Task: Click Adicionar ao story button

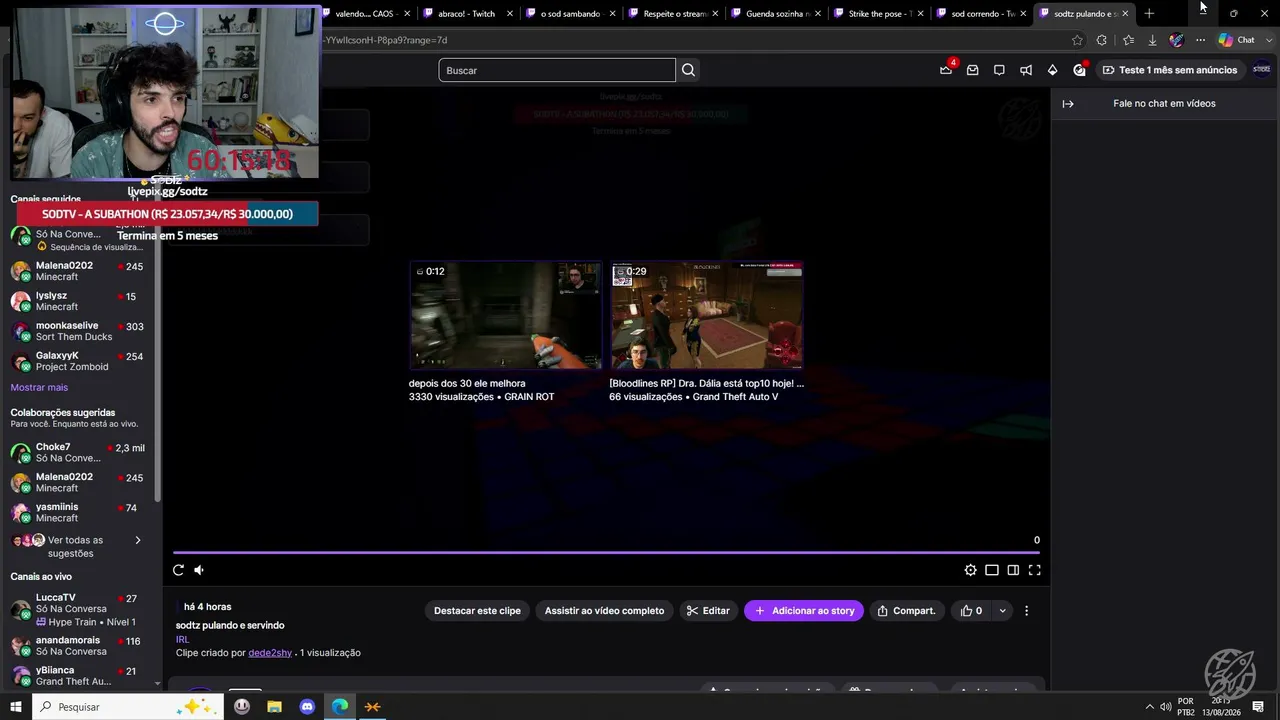Action: point(804,611)
